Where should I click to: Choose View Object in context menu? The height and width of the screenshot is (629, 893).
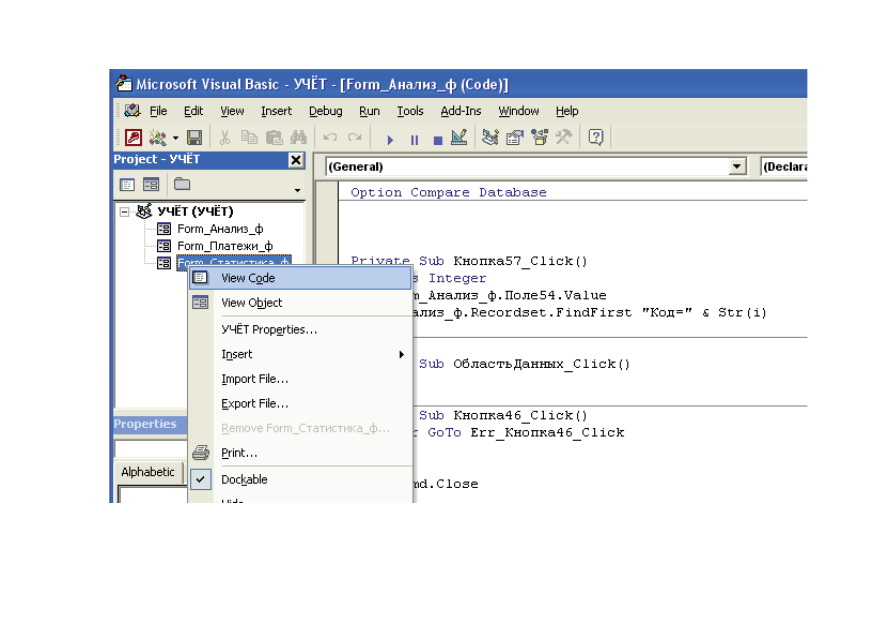(x=300, y=303)
